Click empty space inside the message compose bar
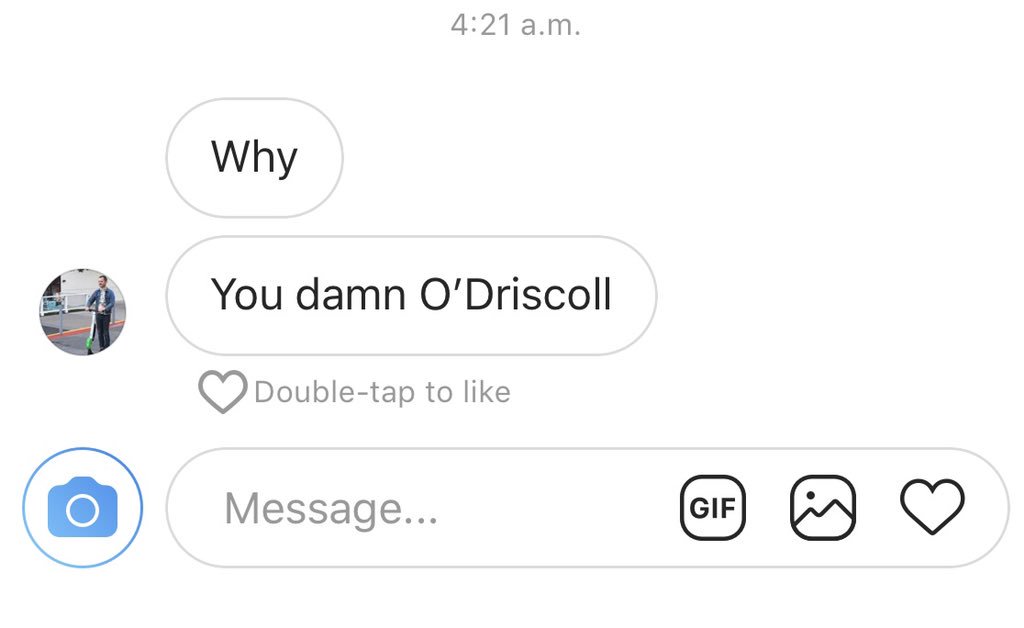This screenshot has height=628, width=1024. coord(555,507)
